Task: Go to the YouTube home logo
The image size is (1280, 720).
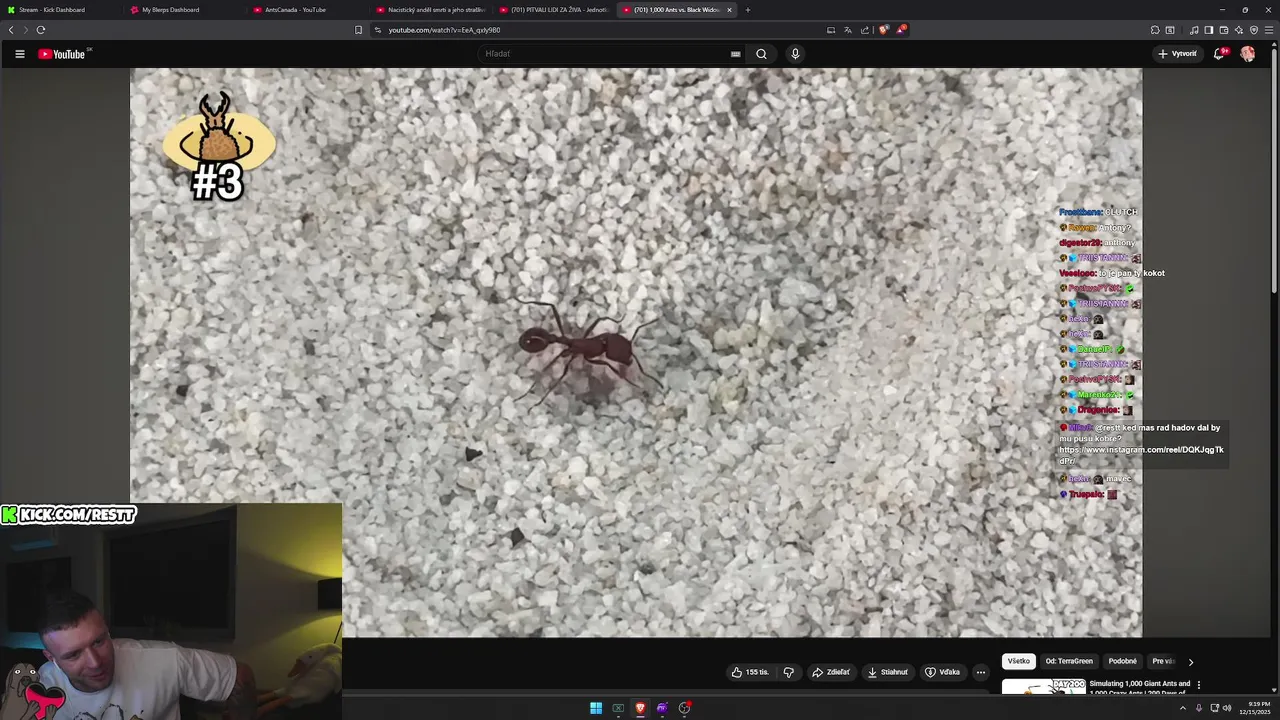Action: [62, 54]
